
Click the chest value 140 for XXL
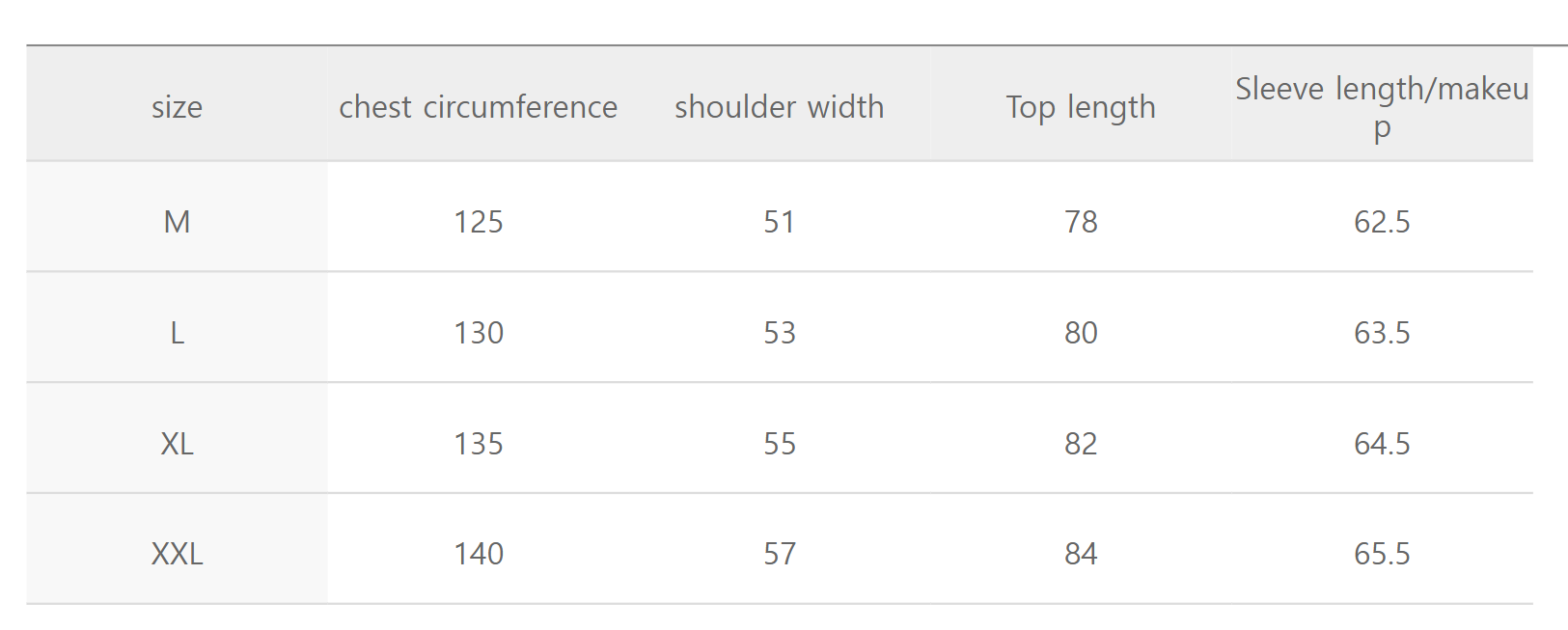[479, 554]
